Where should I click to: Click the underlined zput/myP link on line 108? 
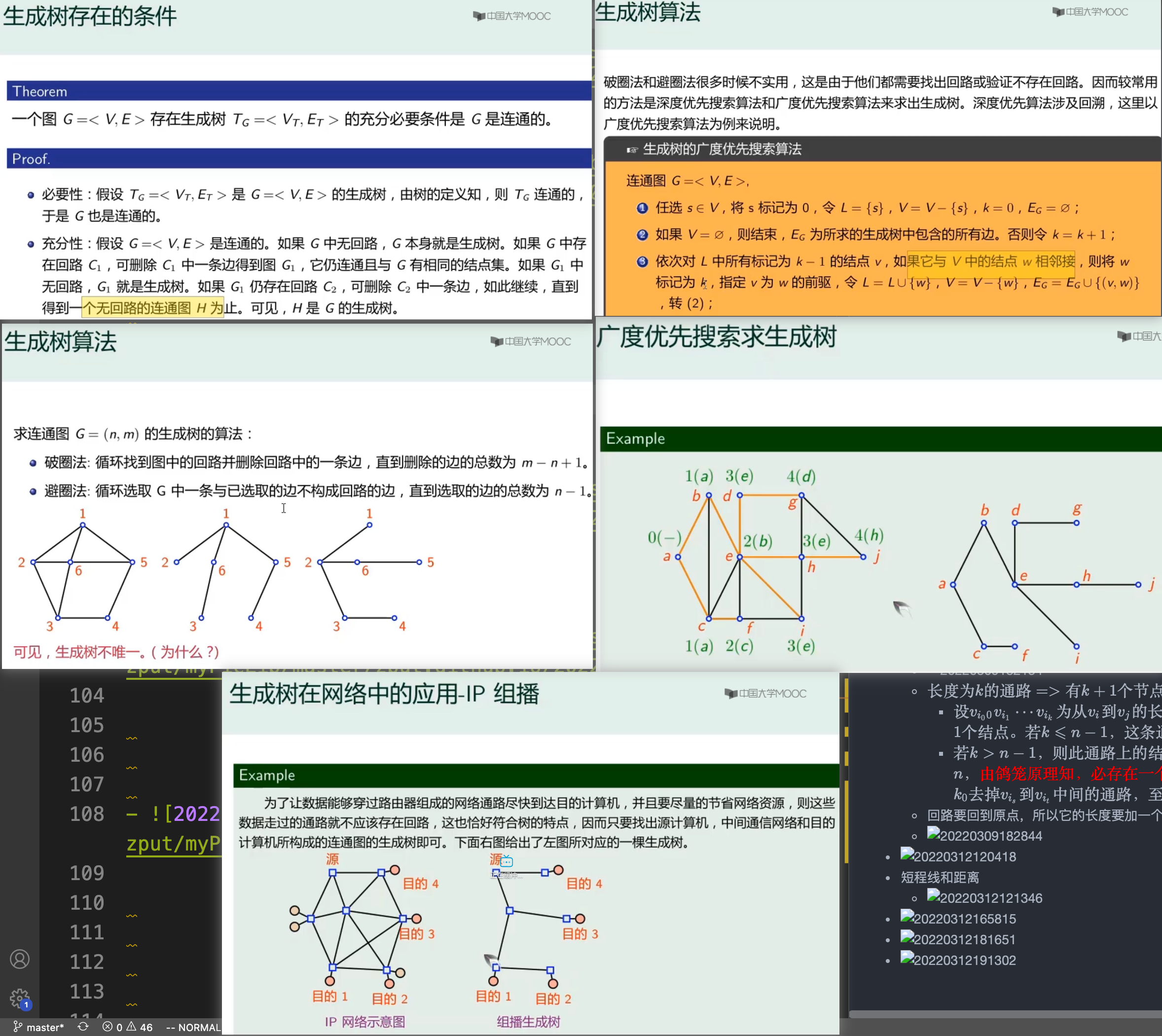point(173,844)
